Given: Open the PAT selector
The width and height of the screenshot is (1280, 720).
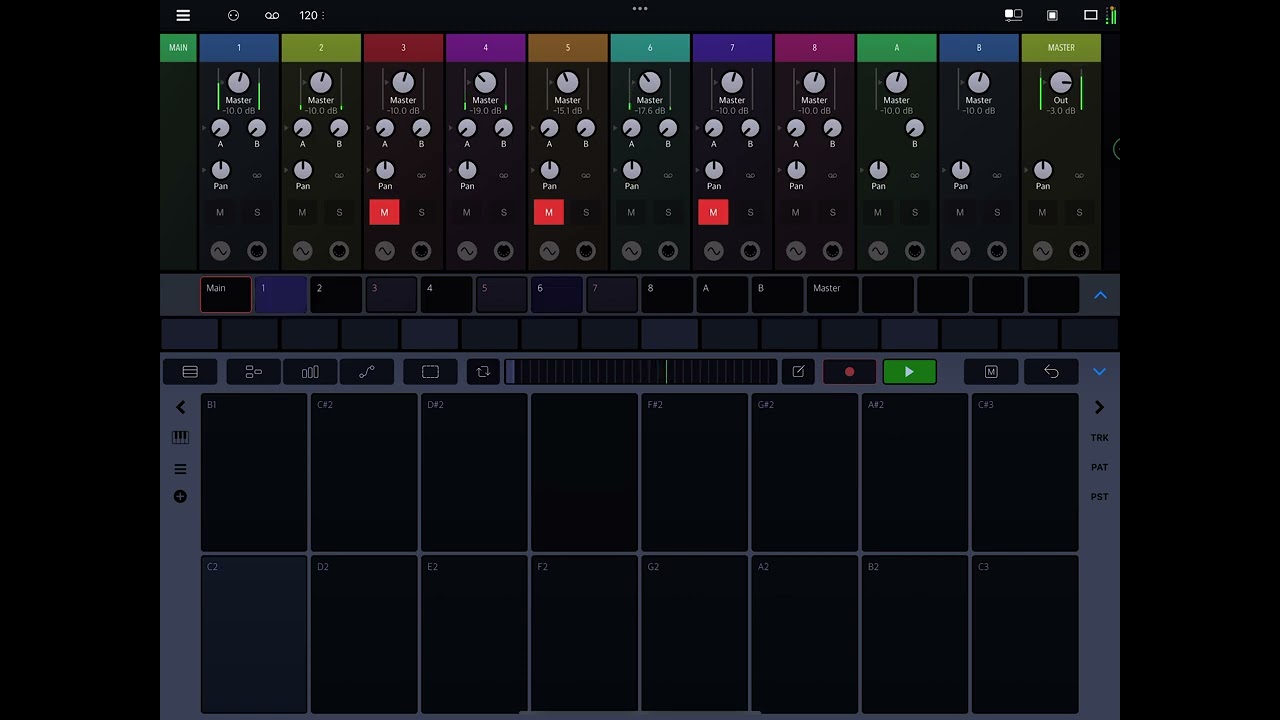Looking at the screenshot, I should pos(1099,467).
